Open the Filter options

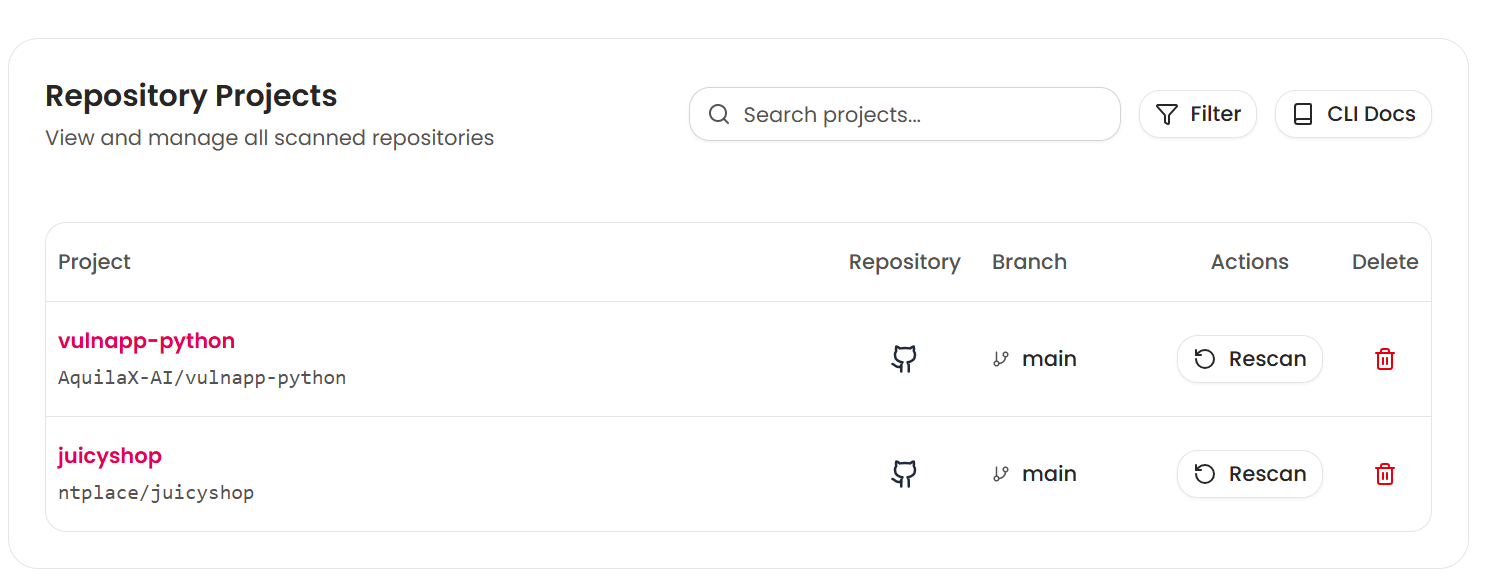click(x=1198, y=114)
